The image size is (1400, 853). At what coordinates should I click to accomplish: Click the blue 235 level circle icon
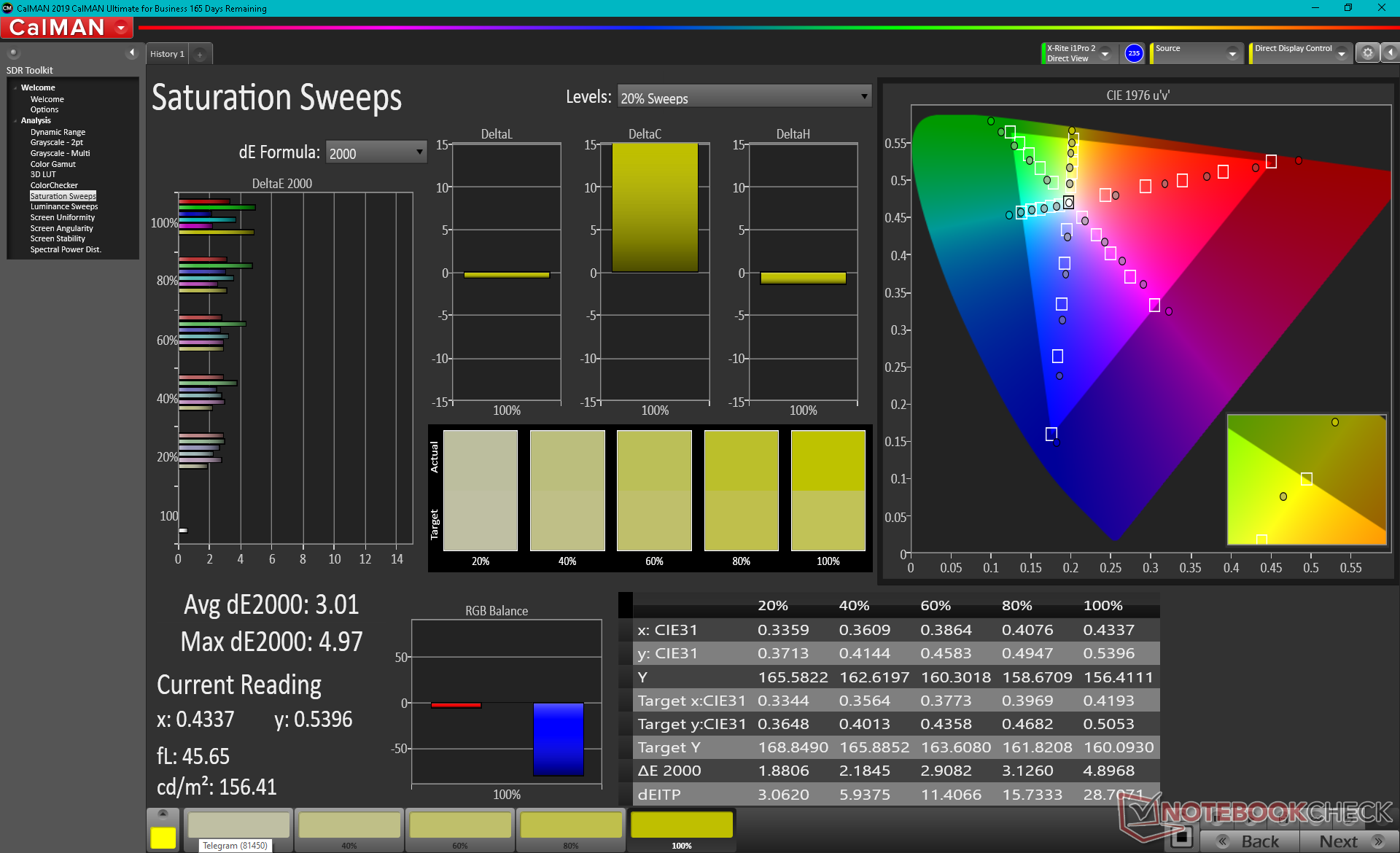(1133, 53)
